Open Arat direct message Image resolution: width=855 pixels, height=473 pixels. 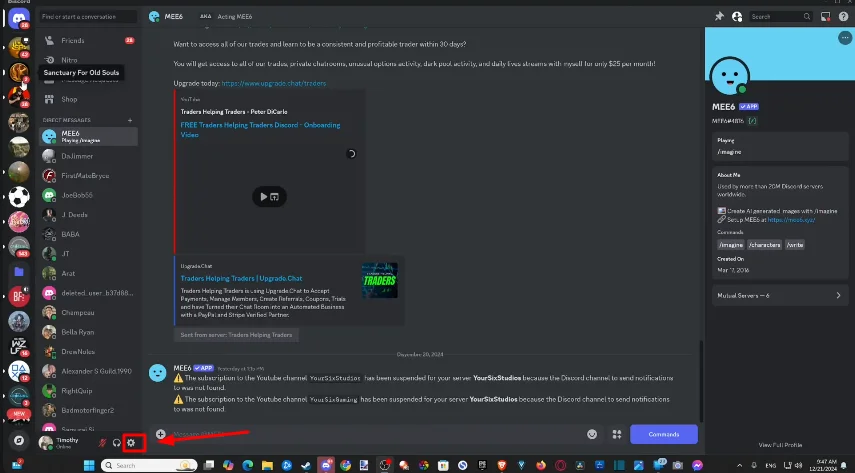[x=89, y=273]
